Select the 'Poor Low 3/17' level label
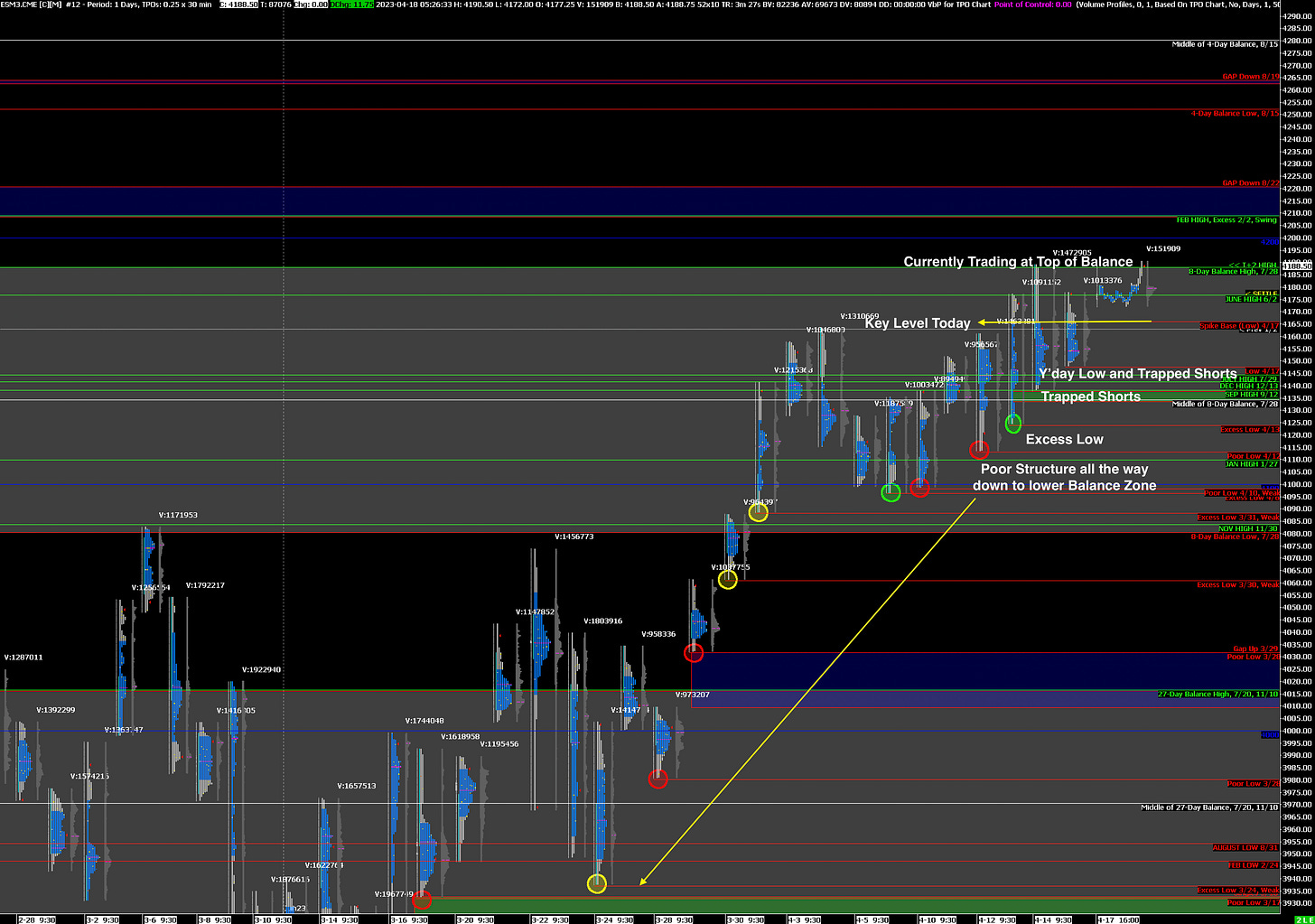Image resolution: width=1315 pixels, height=924 pixels. tap(1253, 902)
